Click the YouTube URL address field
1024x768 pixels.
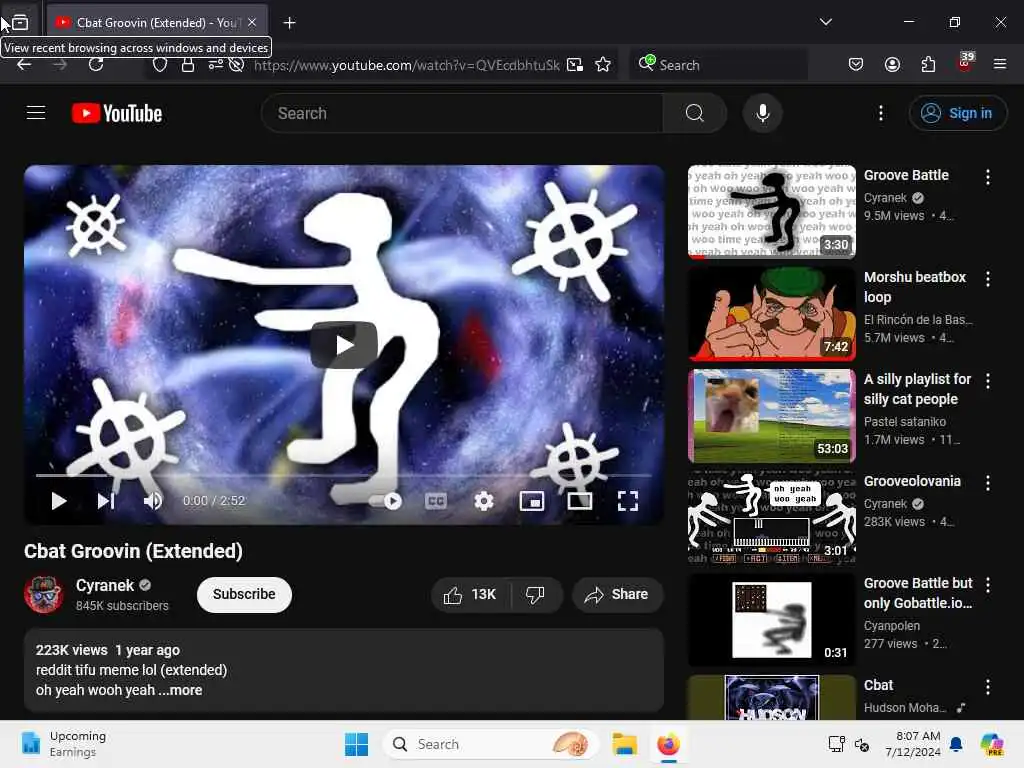coord(406,65)
